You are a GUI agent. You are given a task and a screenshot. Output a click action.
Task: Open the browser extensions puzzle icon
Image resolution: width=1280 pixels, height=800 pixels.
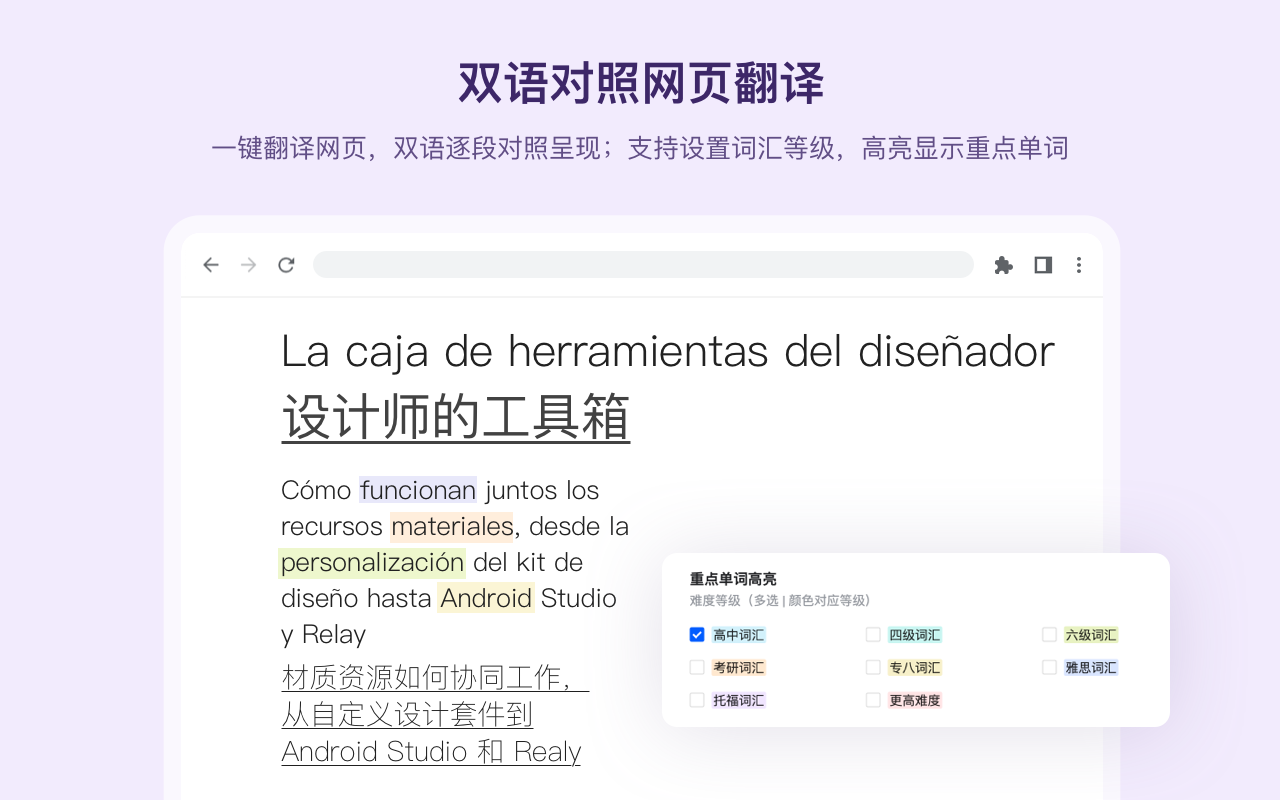pos(1003,264)
